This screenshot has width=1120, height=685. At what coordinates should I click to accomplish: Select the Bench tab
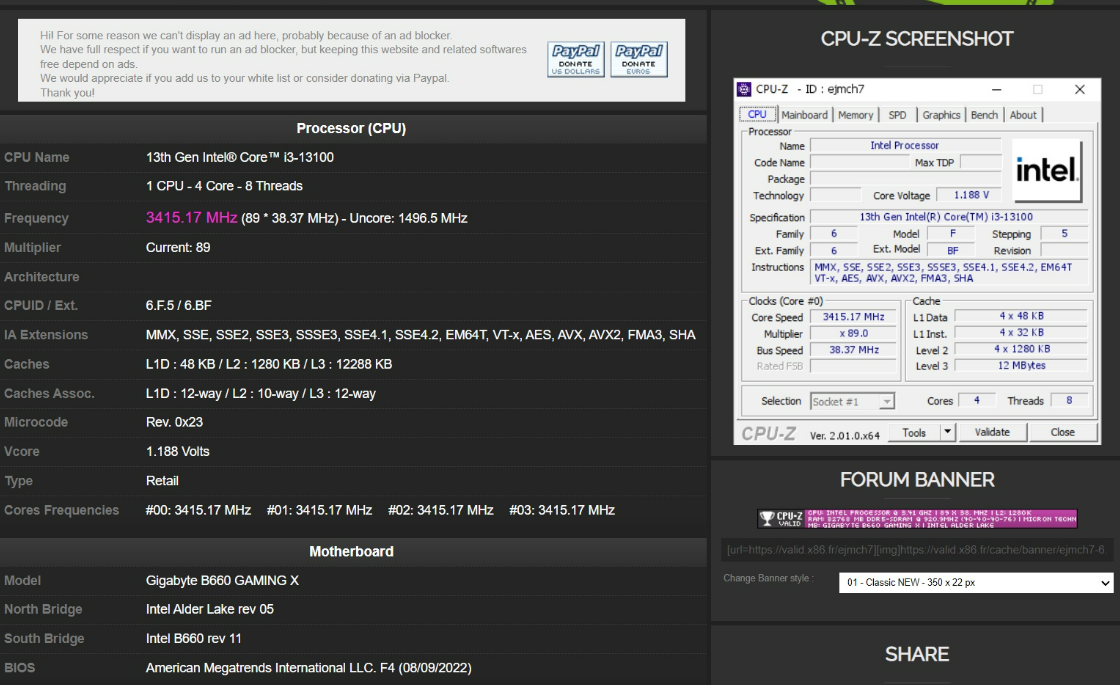tap(984, 115)
